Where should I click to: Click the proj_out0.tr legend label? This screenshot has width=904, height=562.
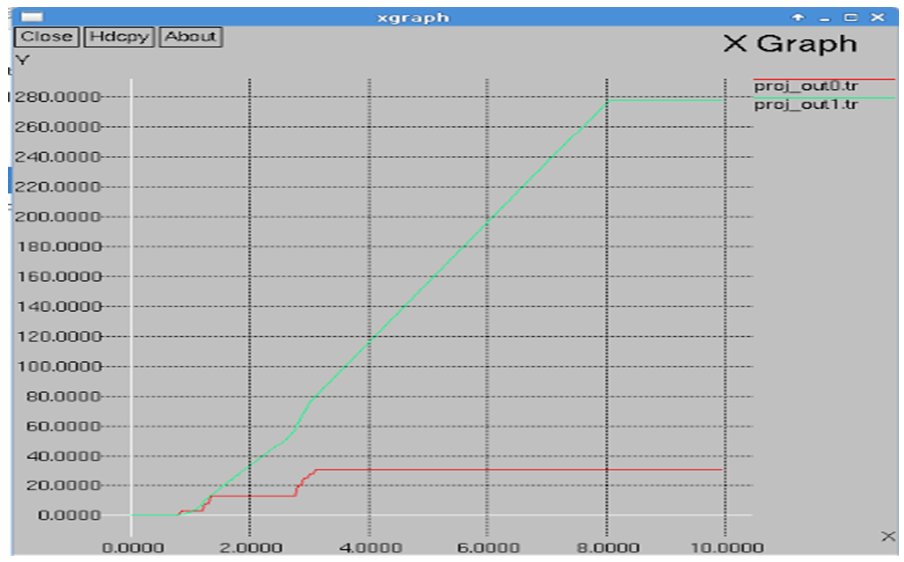(x=805, y=86)
